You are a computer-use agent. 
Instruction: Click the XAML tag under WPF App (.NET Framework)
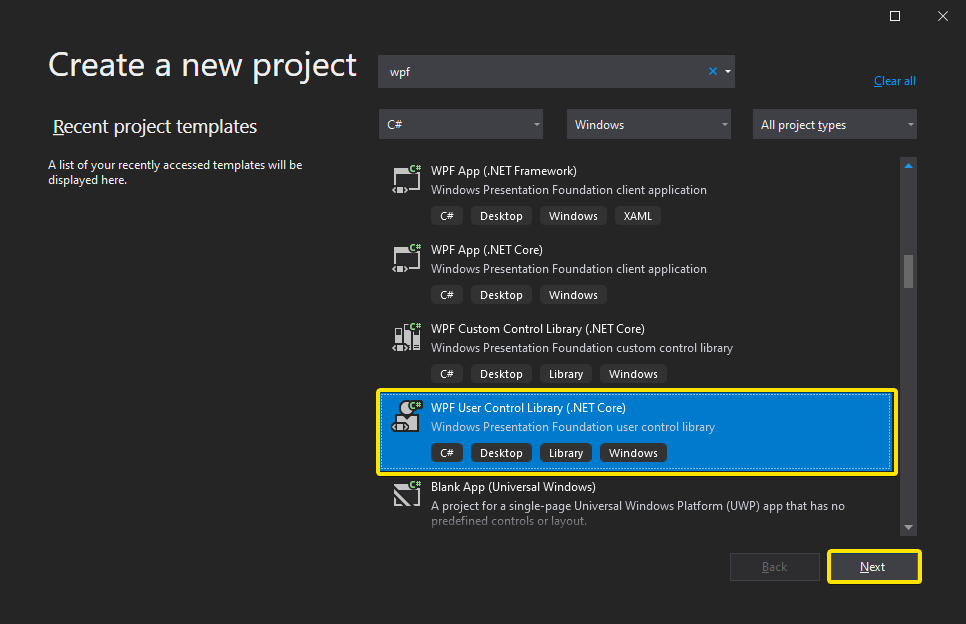[x=637, y=215]
